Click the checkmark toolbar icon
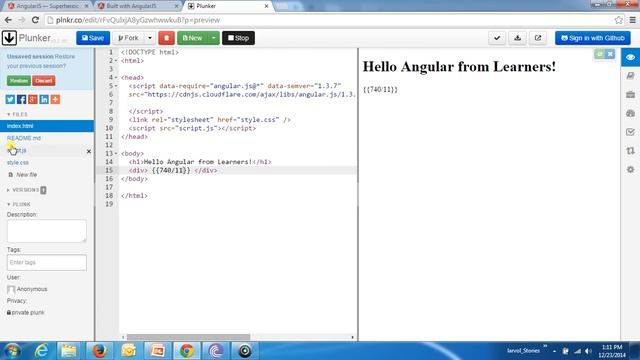640x360 pixels. coord(497,38)
